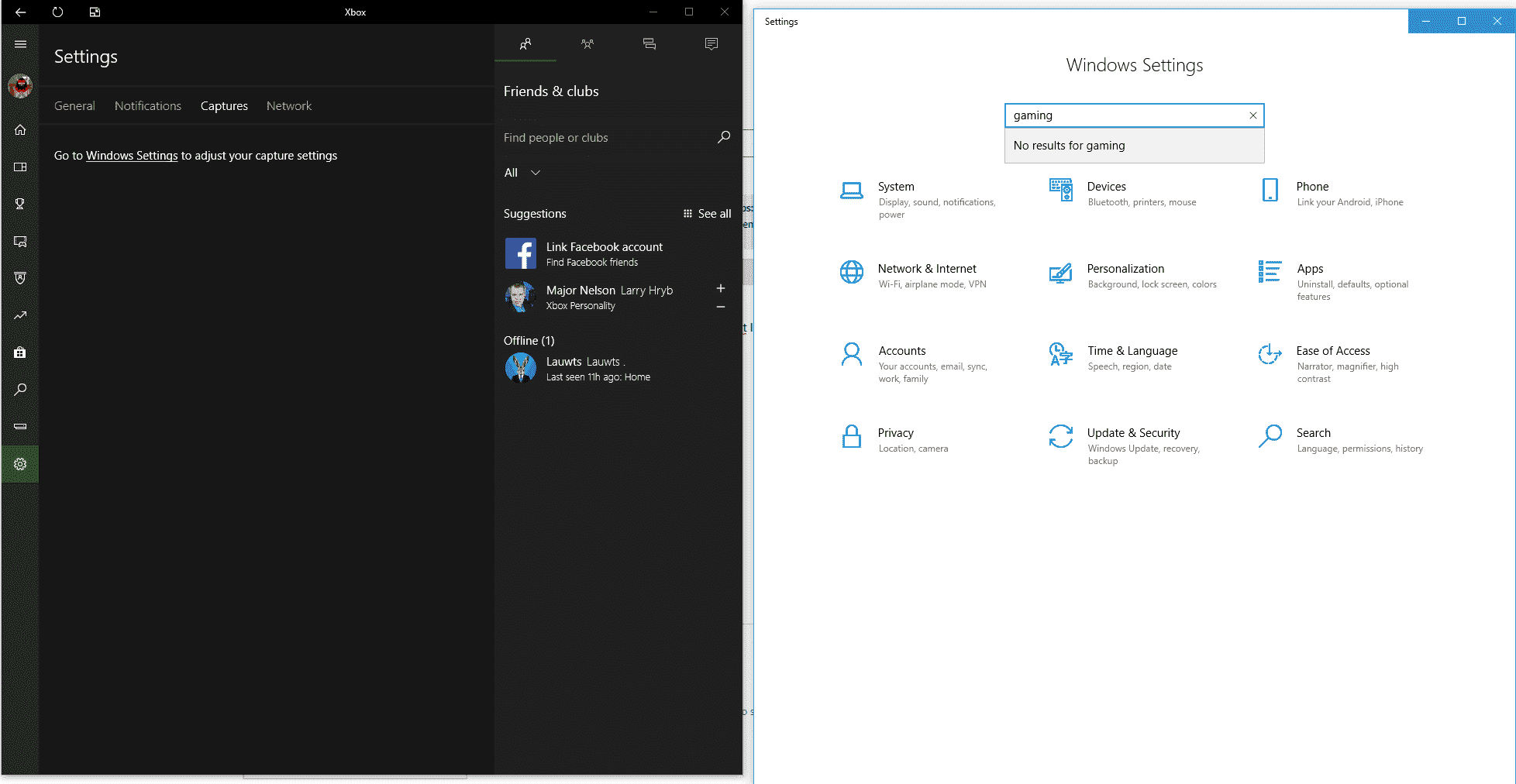Clear the gaming search text with X
This screenshot has height=784, width=1516.
point(1252,115)
